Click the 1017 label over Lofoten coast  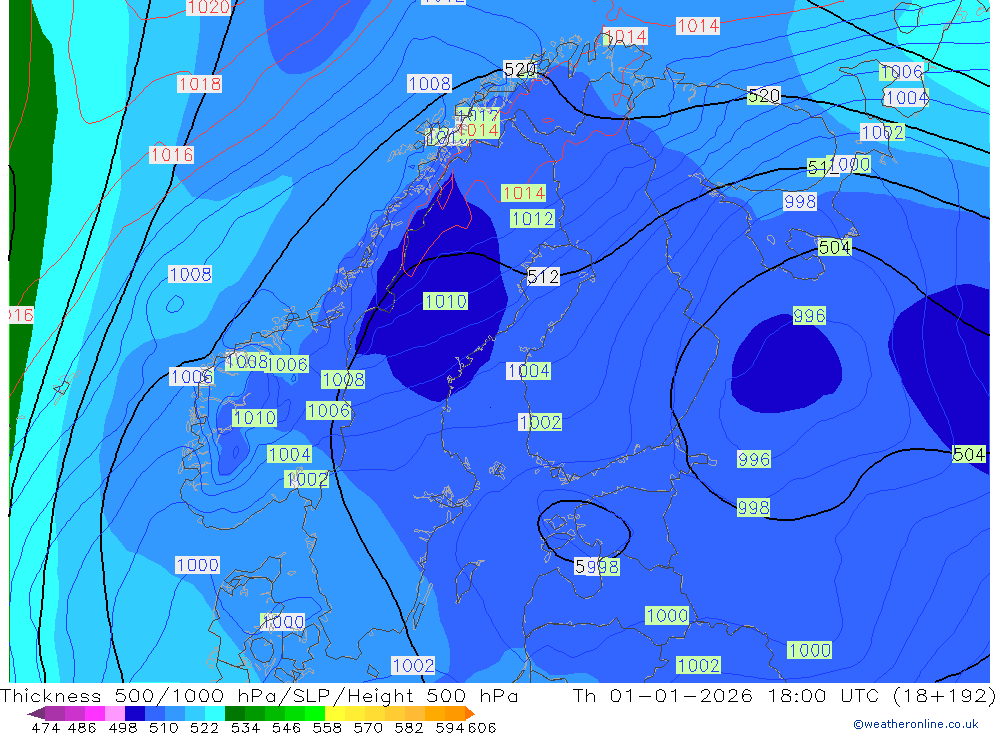(478, 115)
